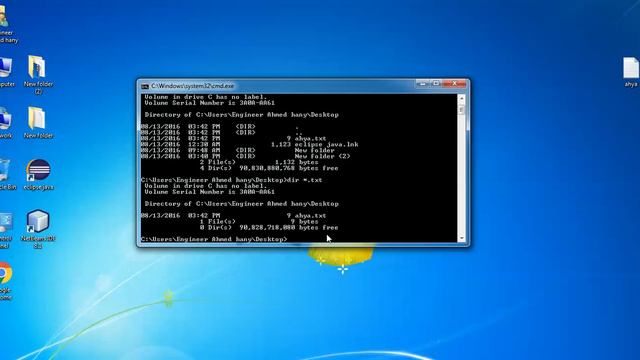Click the cmd.exe title bar text
This screenshot has height=360, width=640.
(x=192, y=86)
